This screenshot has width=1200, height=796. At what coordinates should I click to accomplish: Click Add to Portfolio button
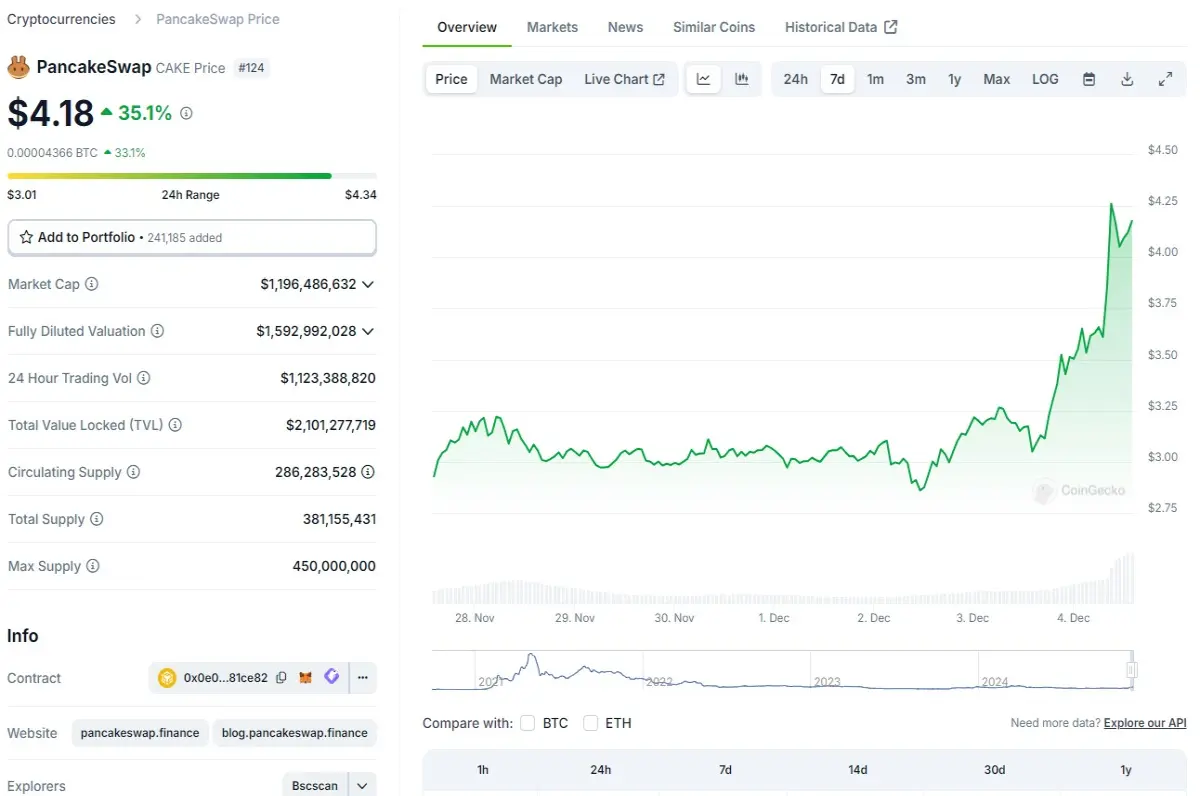pos(192,237)
